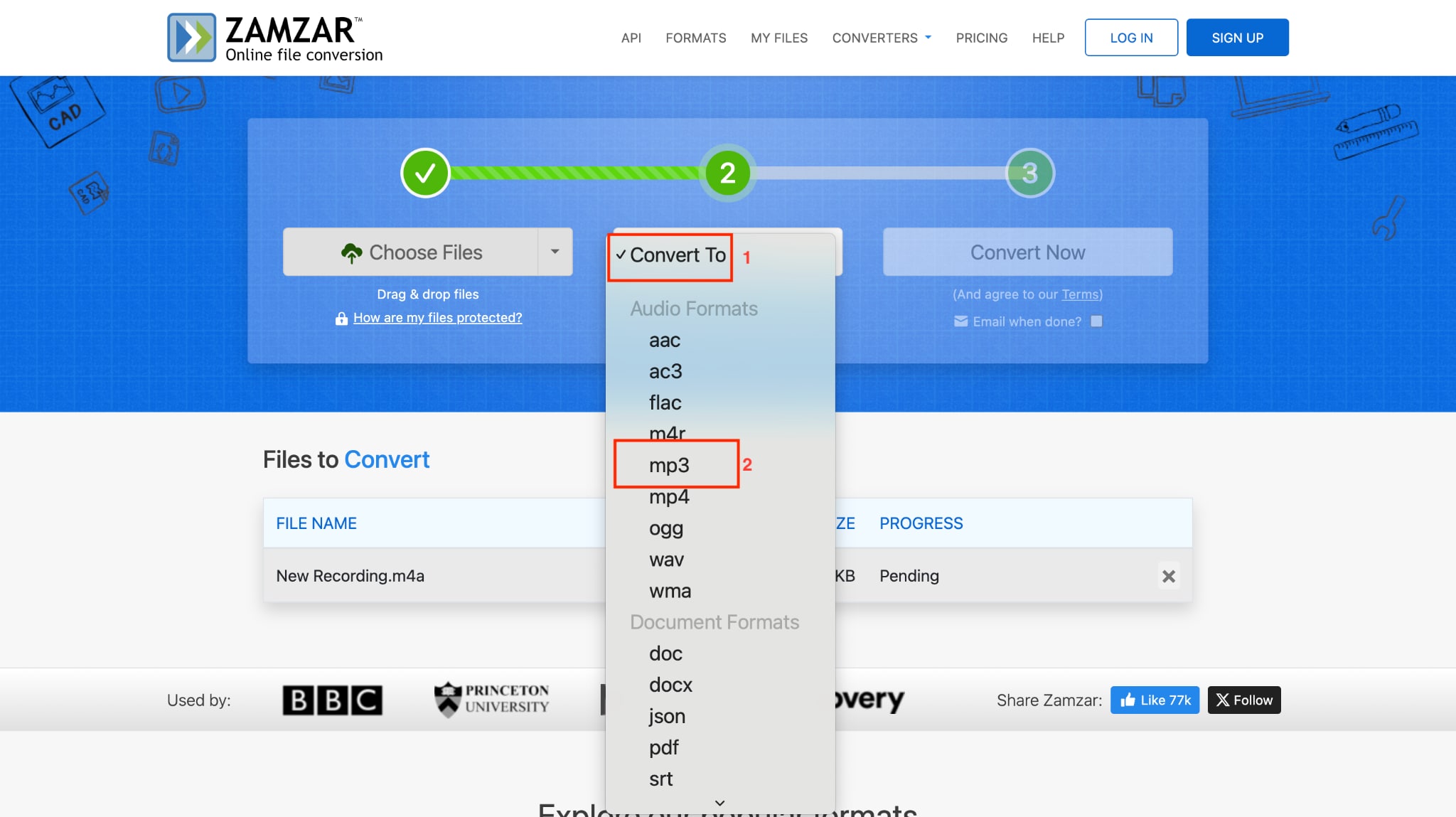Click the upload cloud icon on Choose Files
The image size is (1456, 817).
click(355, 252)
